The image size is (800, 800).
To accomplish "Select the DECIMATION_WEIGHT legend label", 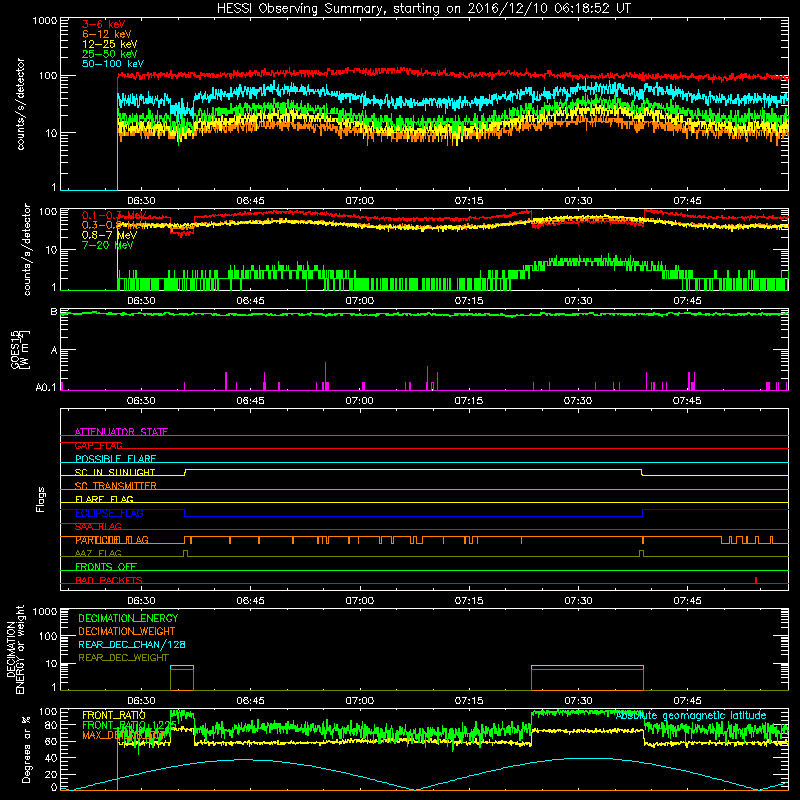I will tap(127, 631).
